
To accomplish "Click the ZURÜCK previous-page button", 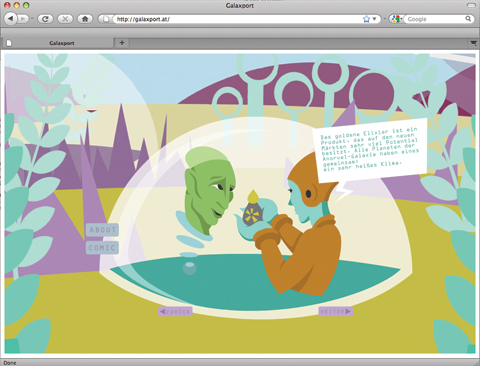I will point(175,311).
